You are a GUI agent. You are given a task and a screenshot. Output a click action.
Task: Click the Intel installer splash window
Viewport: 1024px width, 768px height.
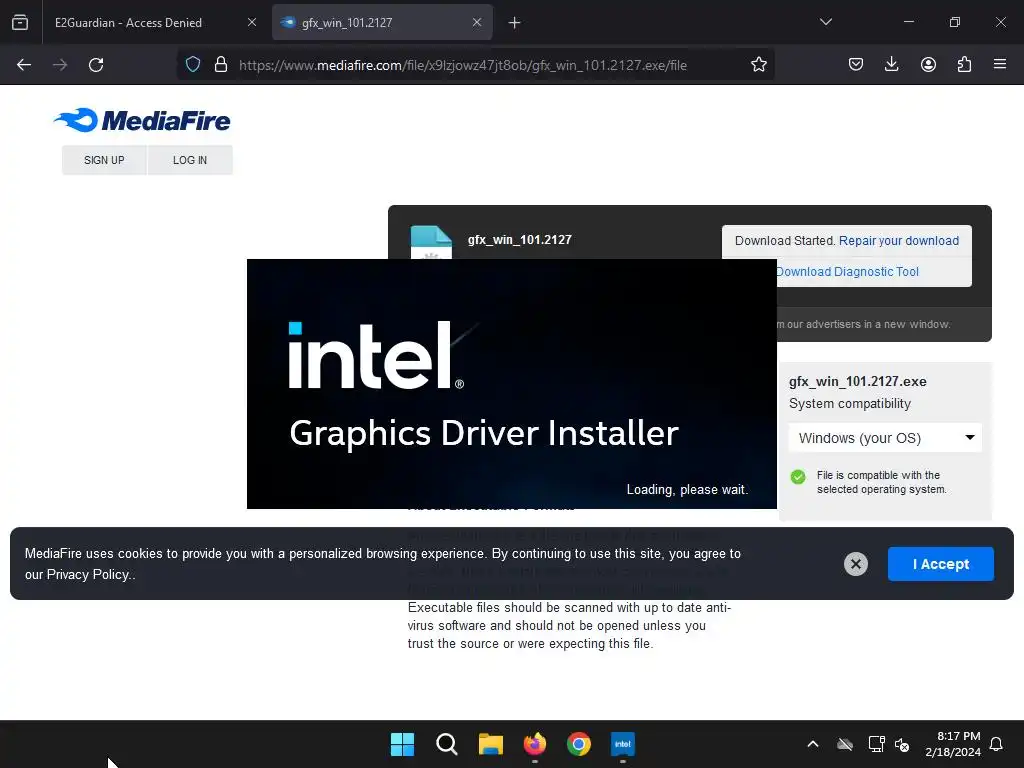pos(511,383)
